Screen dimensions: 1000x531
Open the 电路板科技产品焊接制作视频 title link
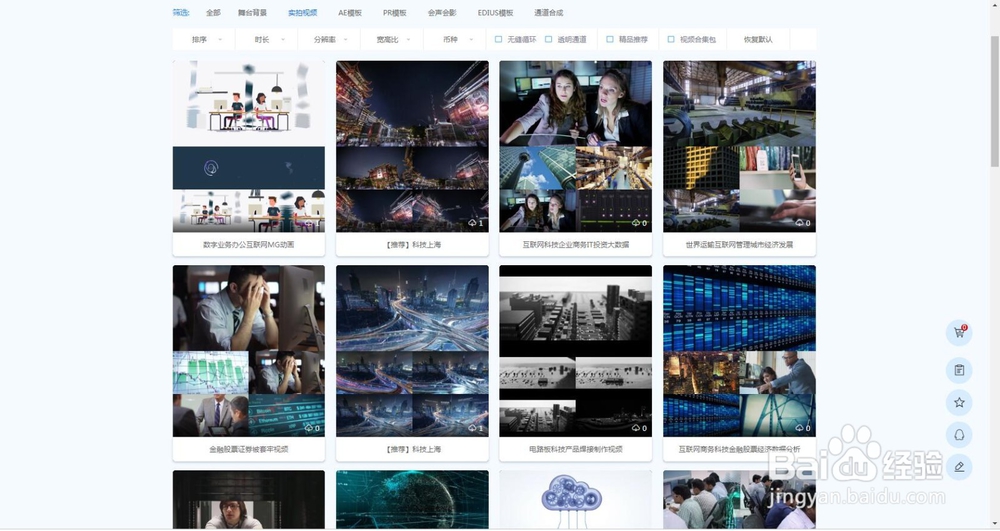click(576, 449)
